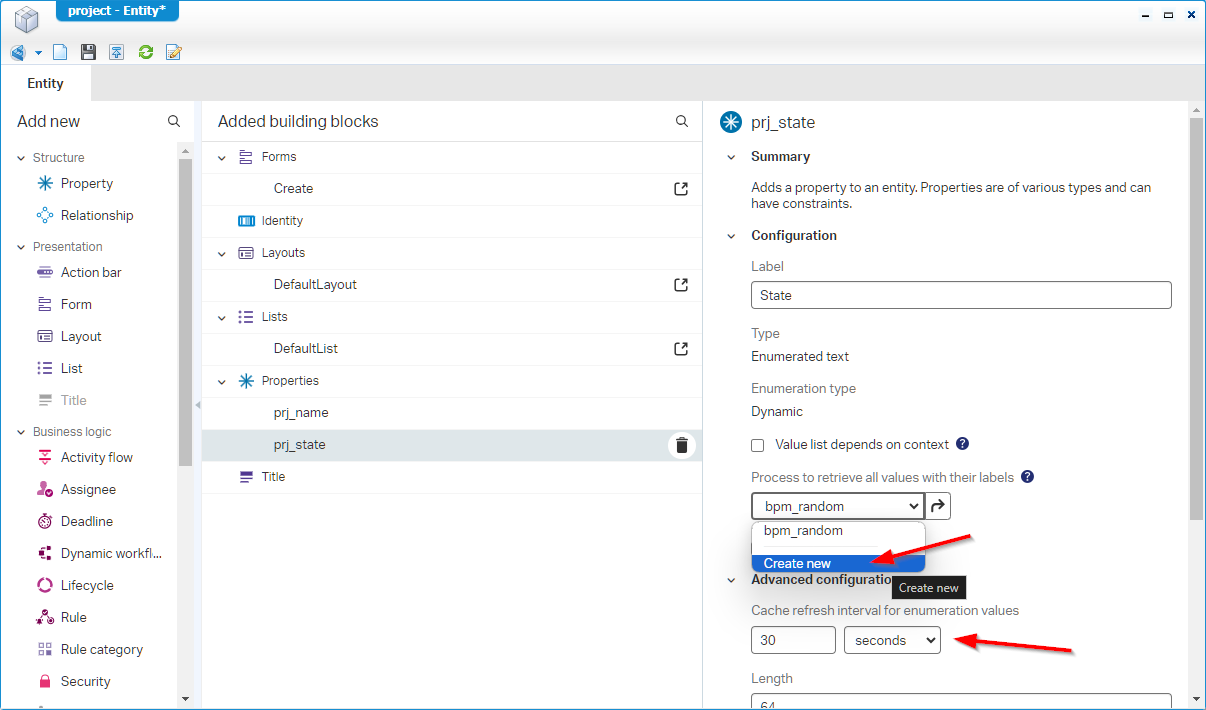Click the State label text field
The height and width of the screenshot is (710, 1206).
pyautogui.click(x=960, y=295)
